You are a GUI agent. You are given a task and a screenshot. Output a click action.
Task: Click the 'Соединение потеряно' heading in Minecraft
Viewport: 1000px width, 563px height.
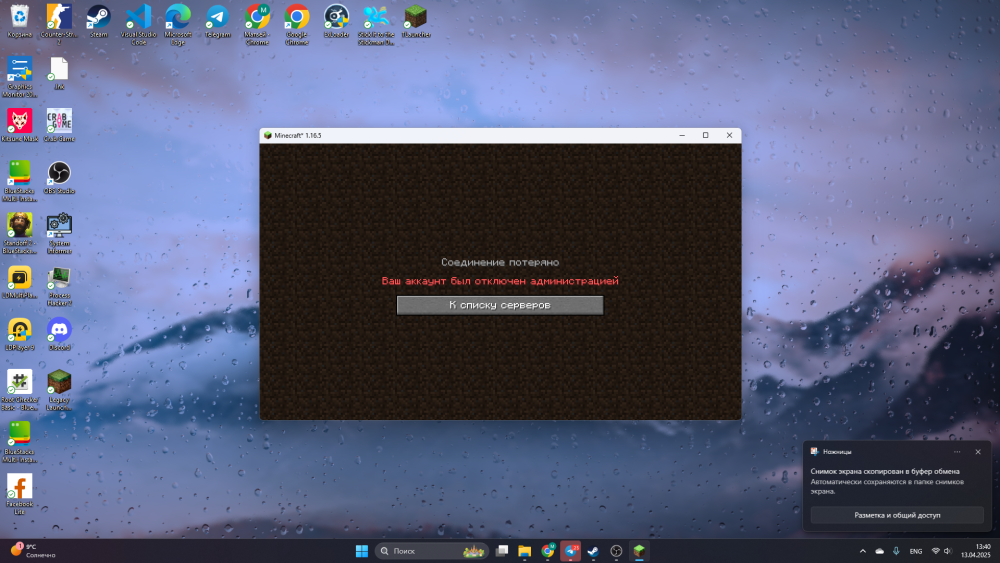coord(500,262)
